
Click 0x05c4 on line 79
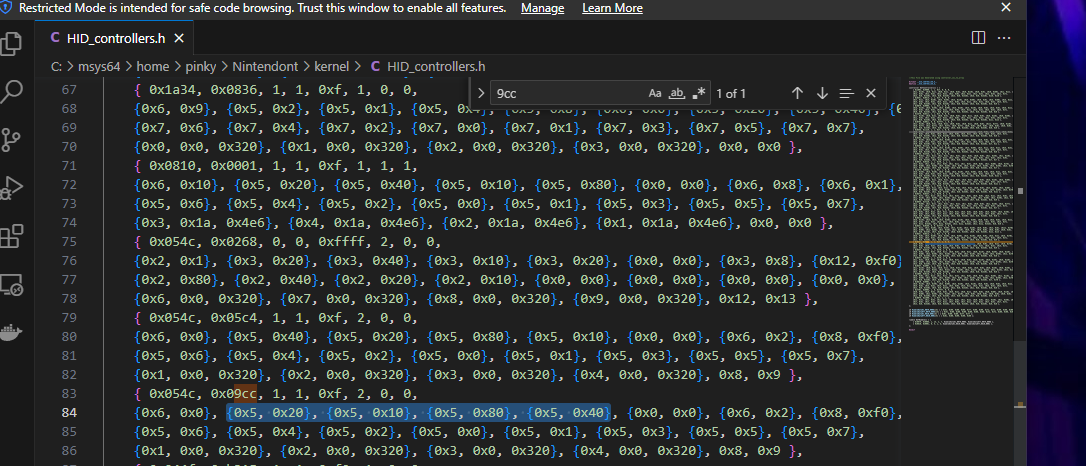pos(233,318)
